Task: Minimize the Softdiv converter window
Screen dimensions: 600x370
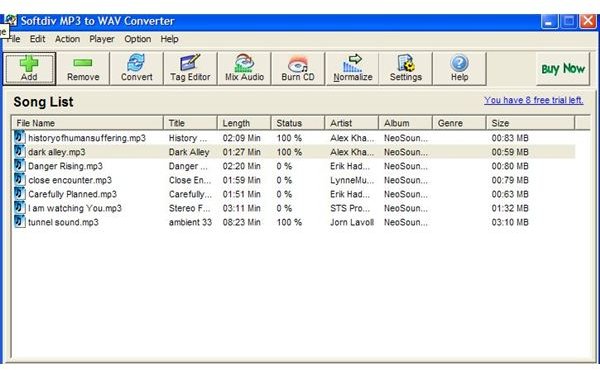Action: point(549,21)
